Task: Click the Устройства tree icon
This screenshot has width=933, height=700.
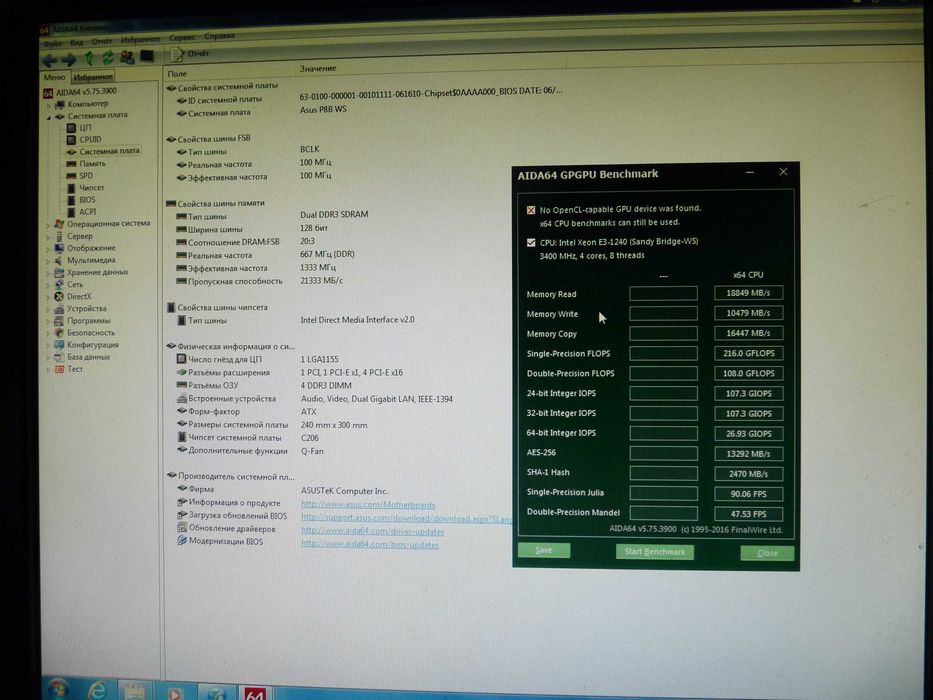Action: point(59,309)
